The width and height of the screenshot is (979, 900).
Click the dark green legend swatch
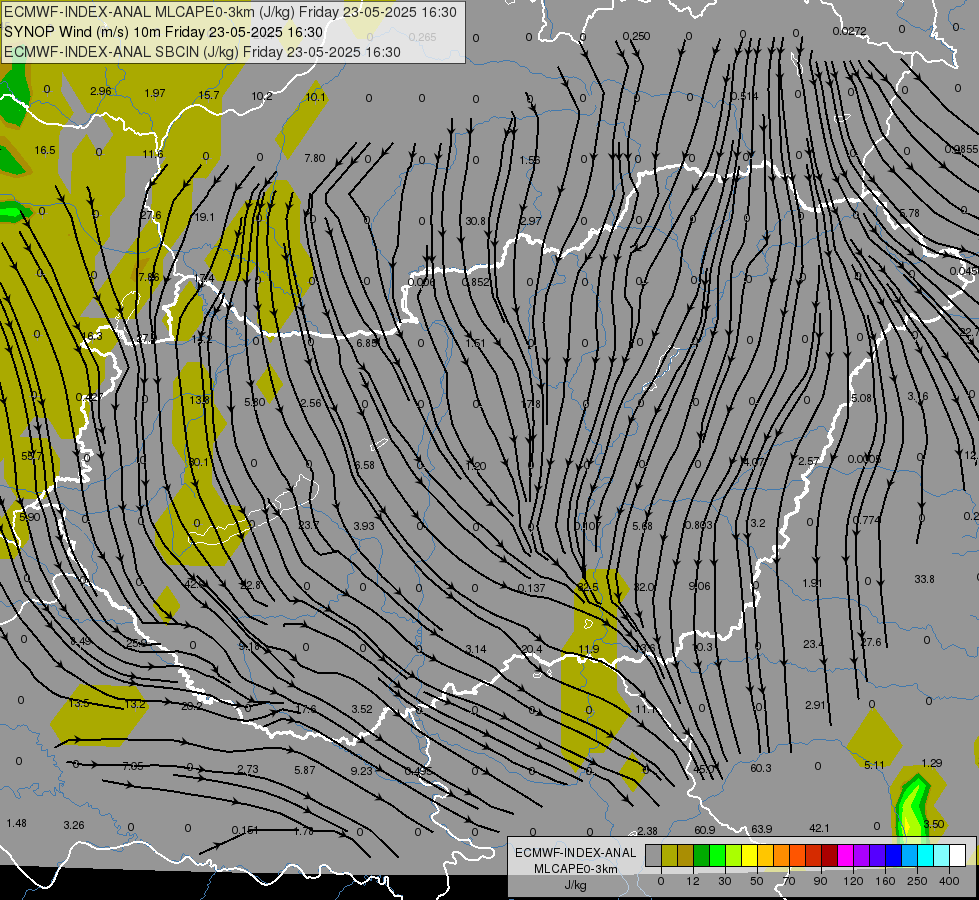(701, 855)
